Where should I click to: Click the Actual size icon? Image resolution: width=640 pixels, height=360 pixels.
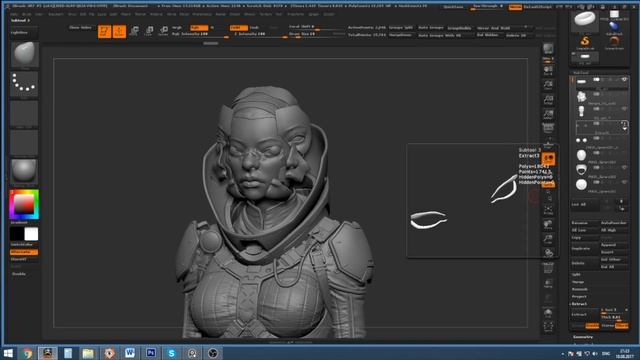click(x=548, y=100)
